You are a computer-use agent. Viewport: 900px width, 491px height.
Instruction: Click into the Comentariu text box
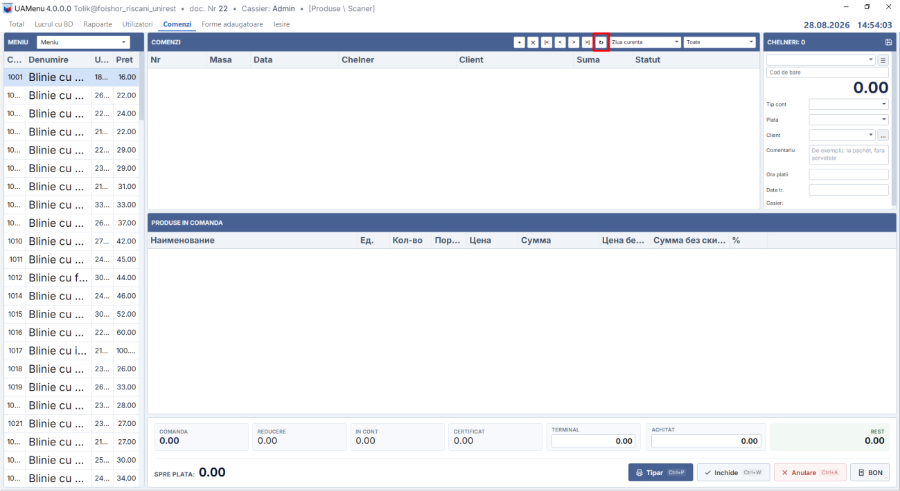click(848, 154)
